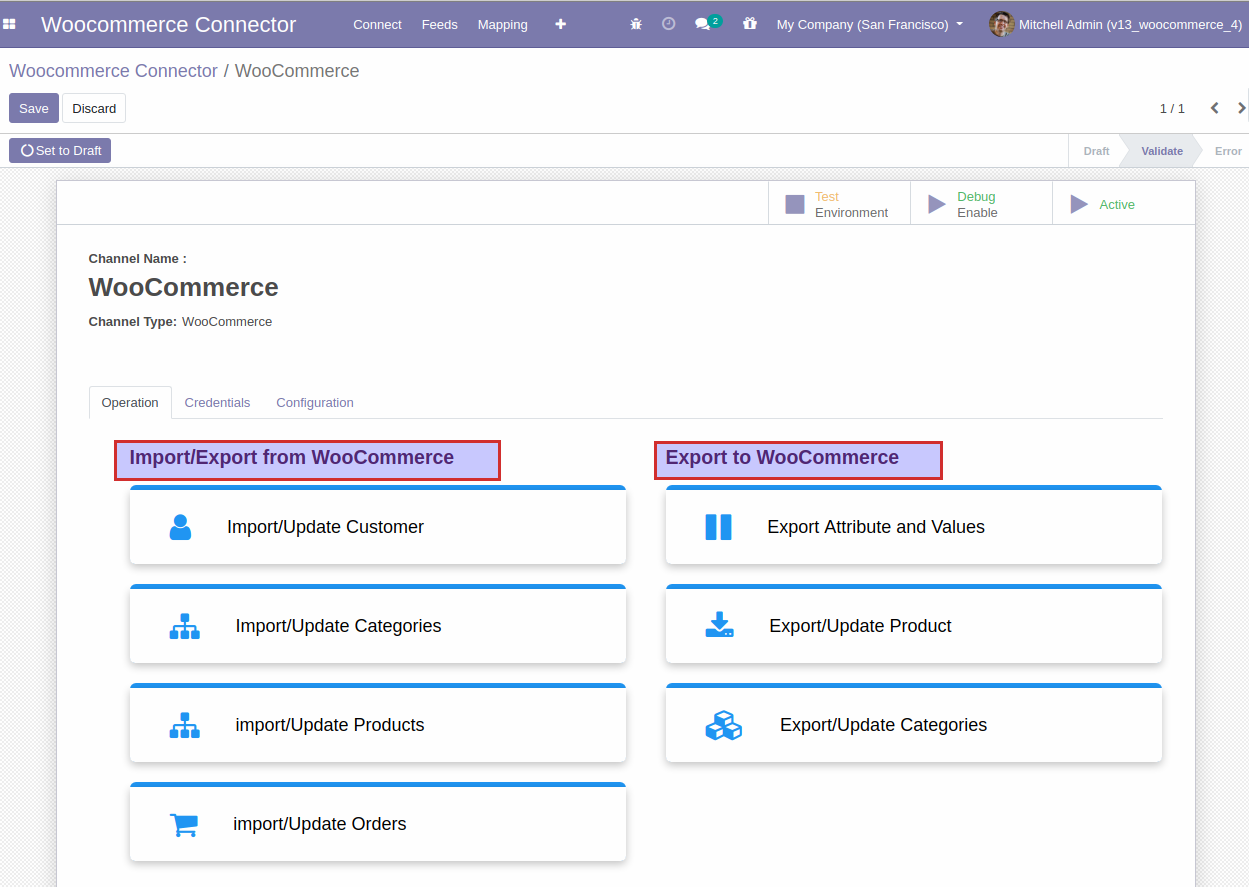Toggle the Active status button

coord(1123,204)
